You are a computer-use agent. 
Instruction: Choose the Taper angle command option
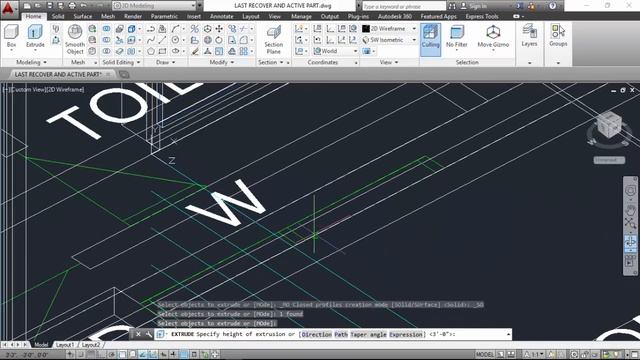click(368, 334)
